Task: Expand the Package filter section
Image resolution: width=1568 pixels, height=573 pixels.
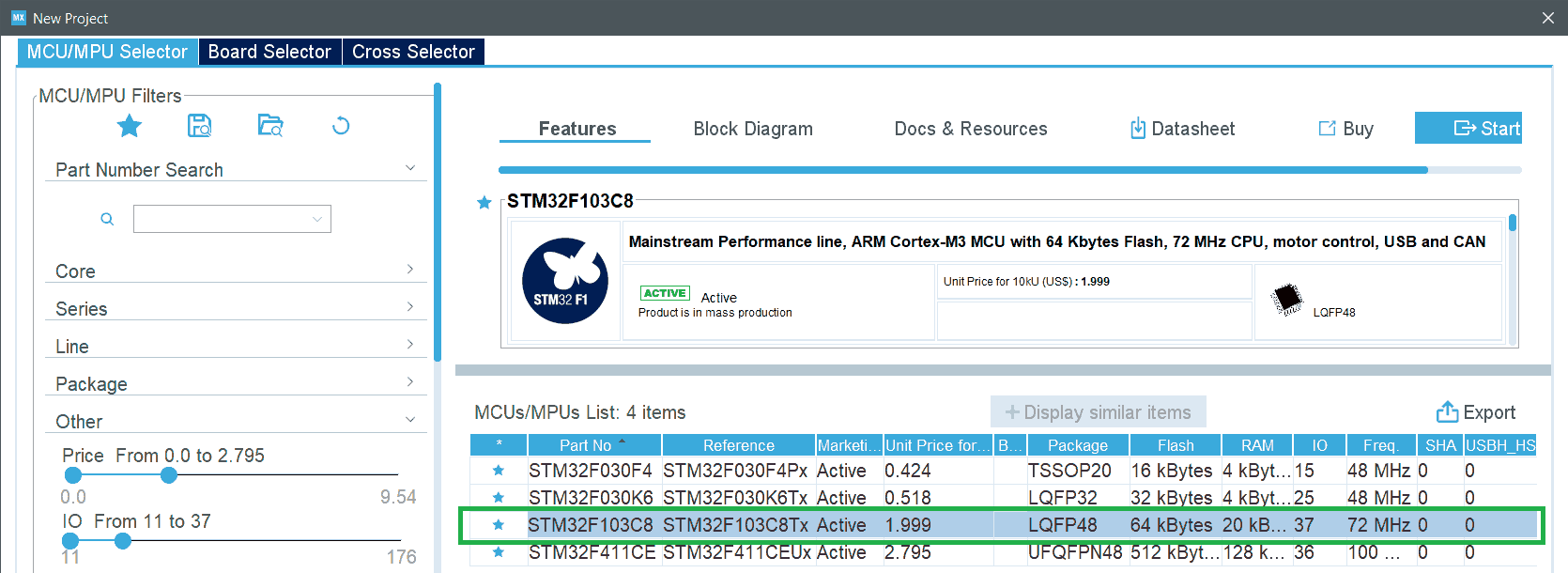Action: 410,382
